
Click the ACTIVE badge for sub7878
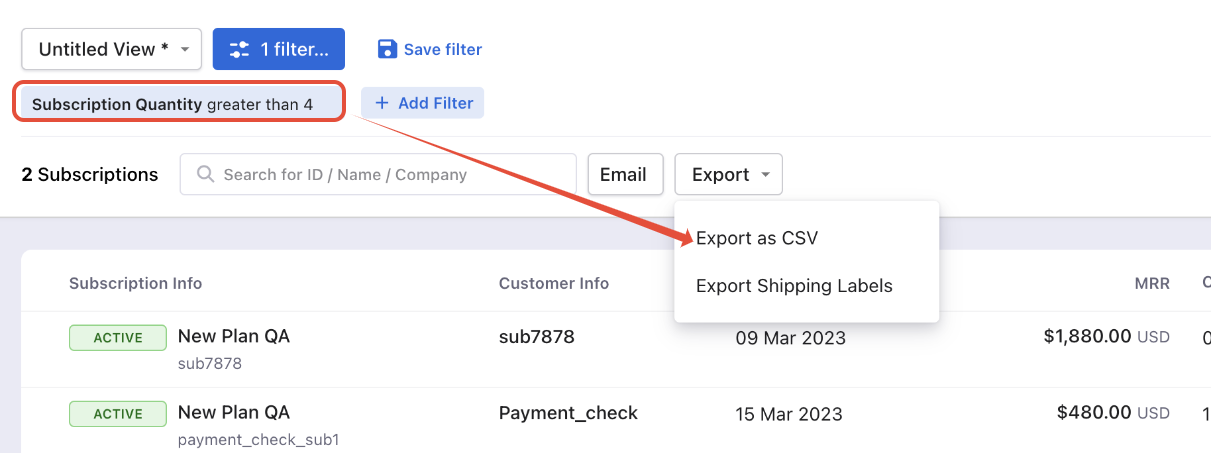pyautogui.click(x=118, y=337)
